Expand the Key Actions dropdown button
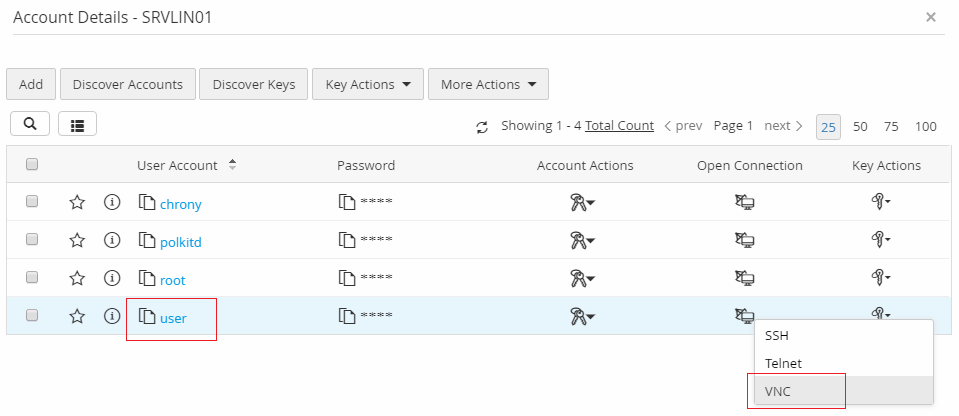Screen dimensions: 959x416 [x=367, y=85]
